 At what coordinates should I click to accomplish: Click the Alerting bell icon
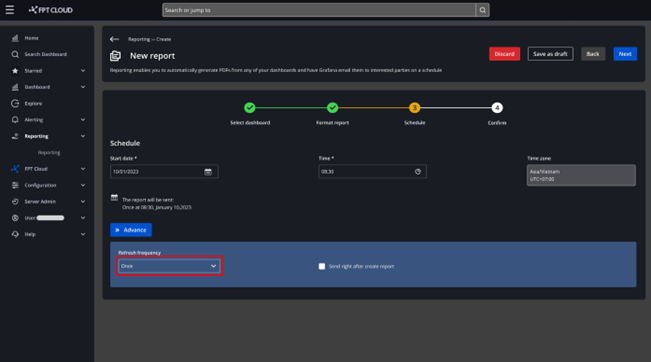click(15, 120)
